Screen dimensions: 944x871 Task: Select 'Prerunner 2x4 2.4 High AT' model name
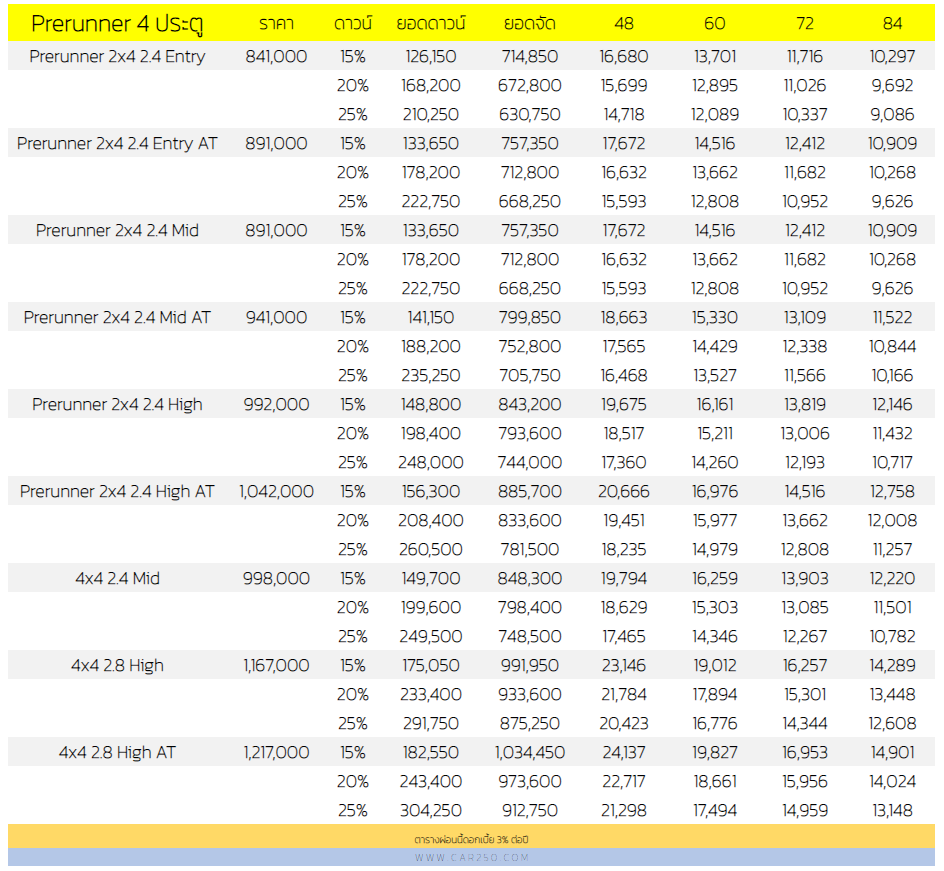[117, 491]
